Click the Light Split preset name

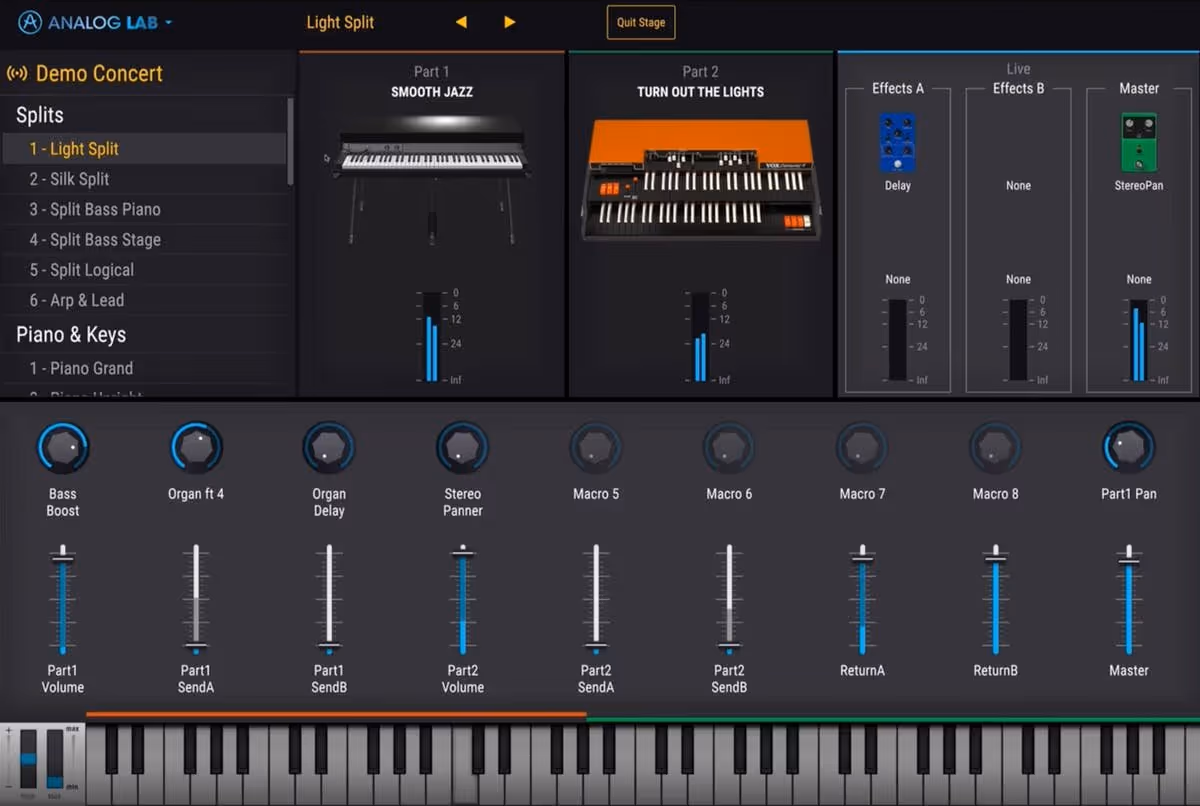coord(340,22)
